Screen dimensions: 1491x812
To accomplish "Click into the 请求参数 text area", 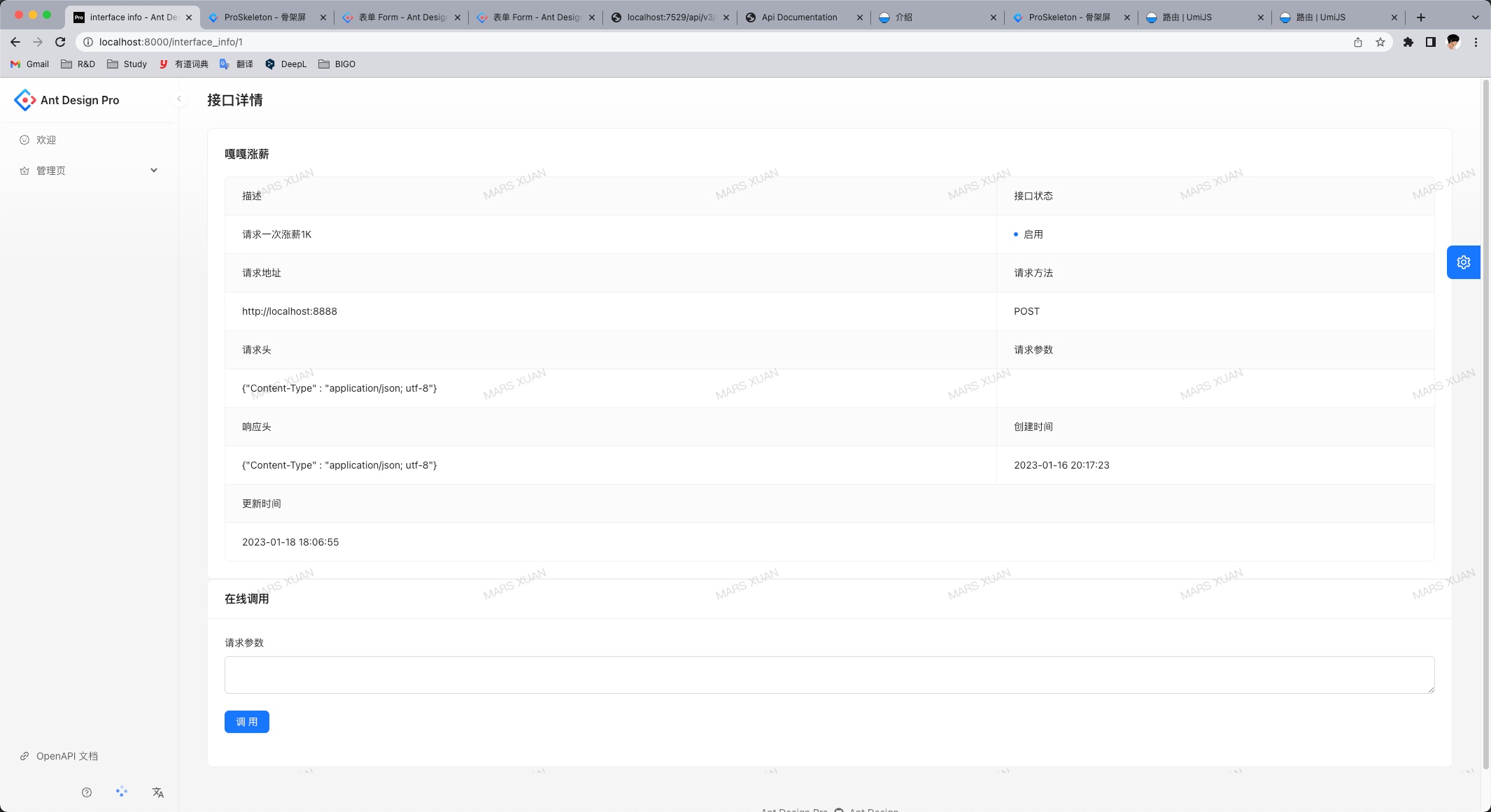I will coord(829,675).
